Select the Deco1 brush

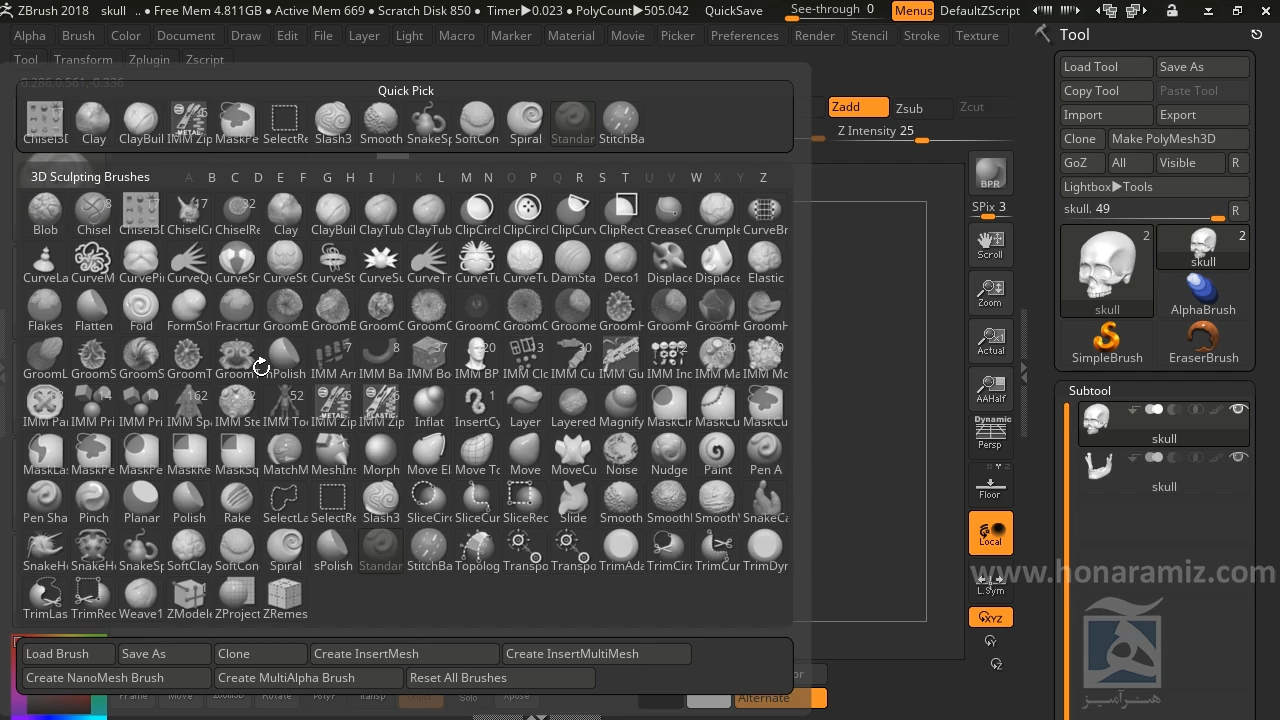tap(621, 263)
